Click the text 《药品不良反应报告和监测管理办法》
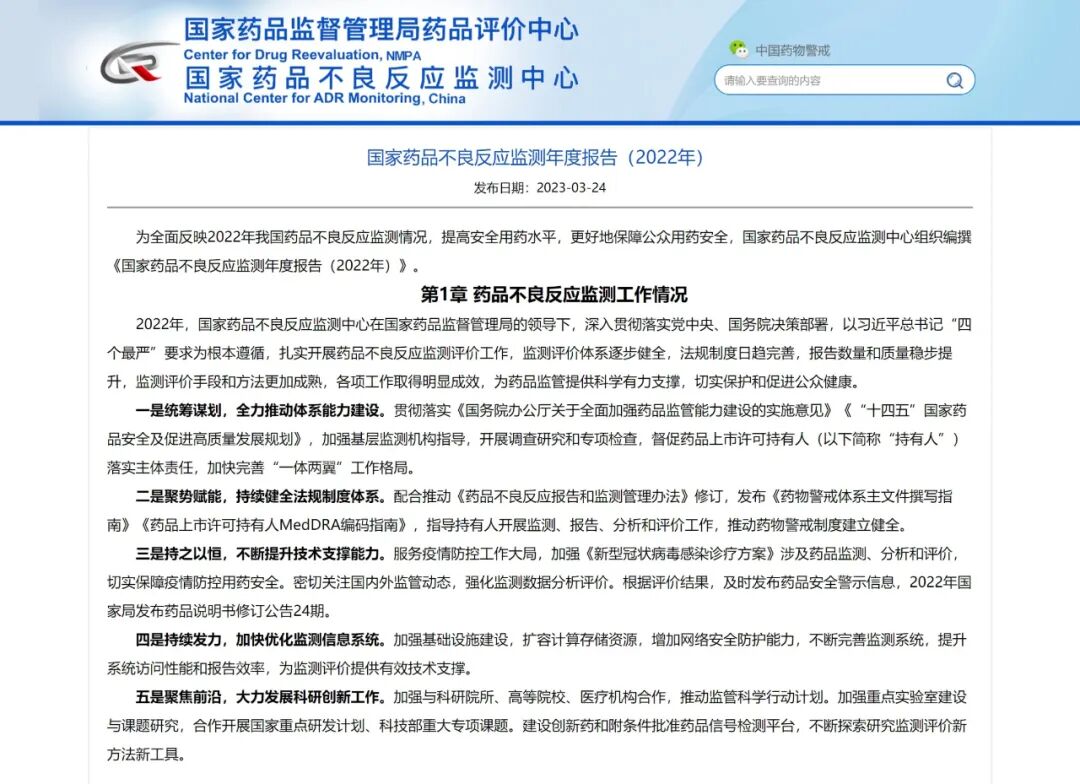The image size is (1080, 784). point(571,497)
